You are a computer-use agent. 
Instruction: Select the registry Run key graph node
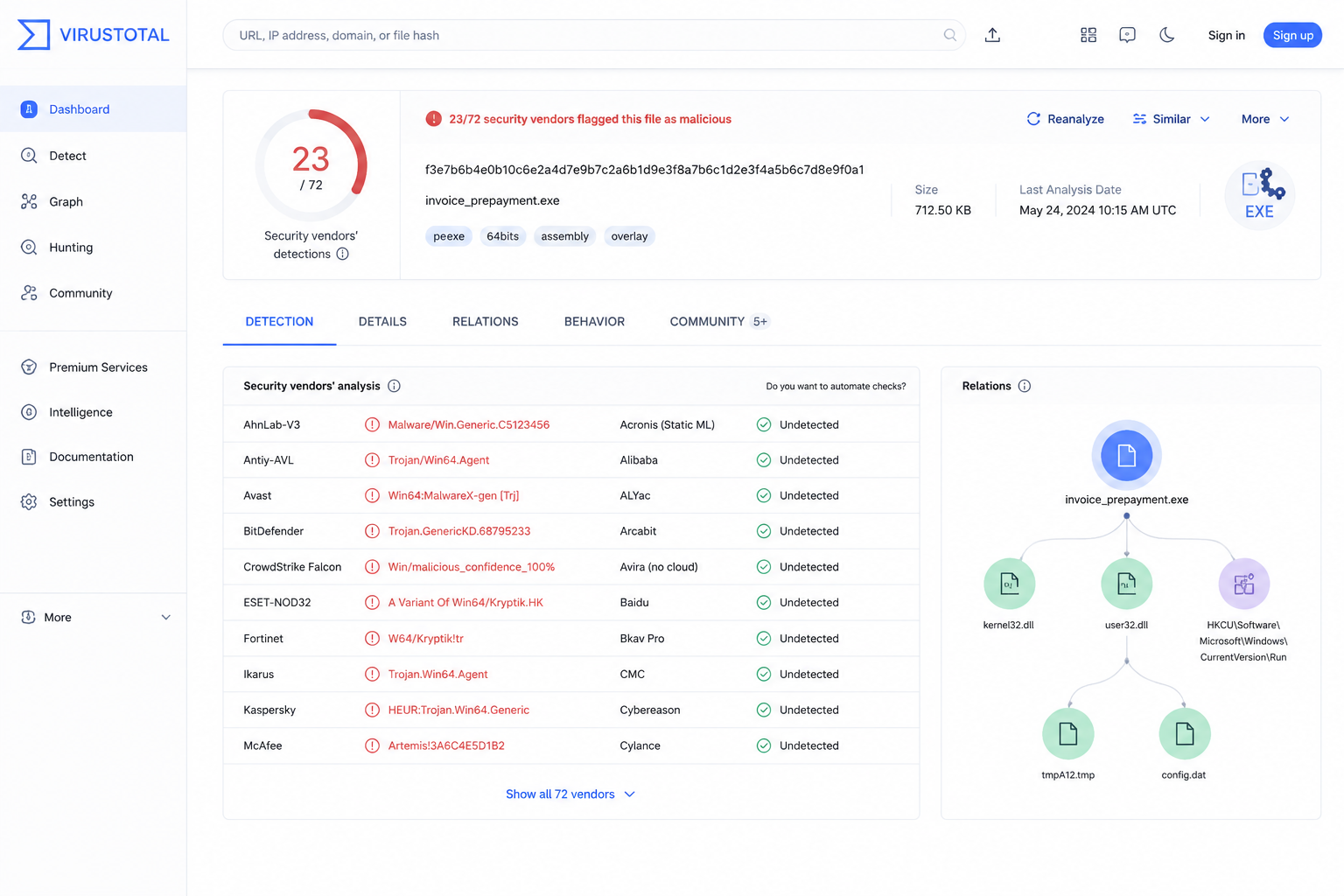1243,584
